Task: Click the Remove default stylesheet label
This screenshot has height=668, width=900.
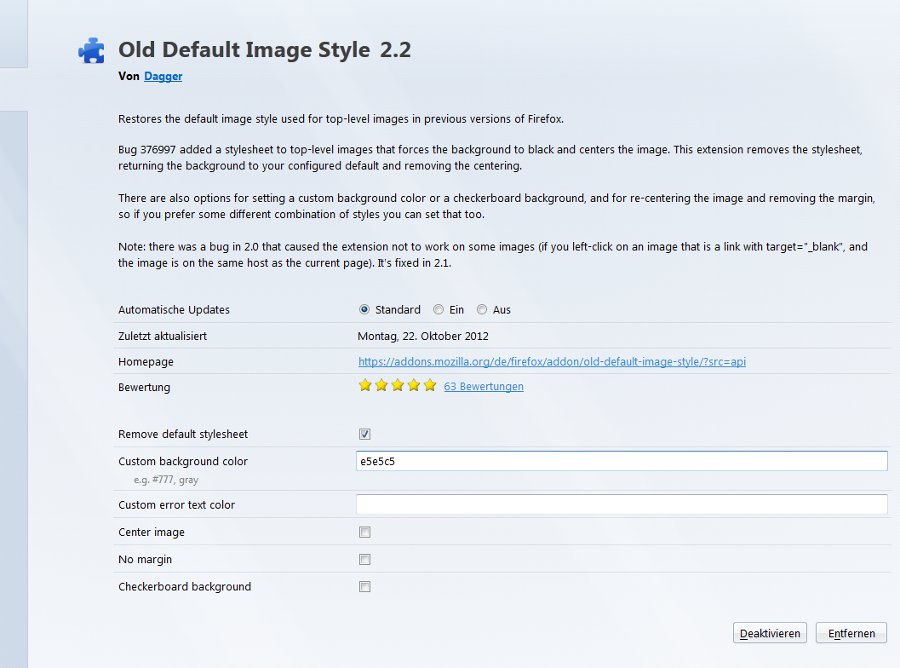Action: pyautogui.click(x=183, y=434)
